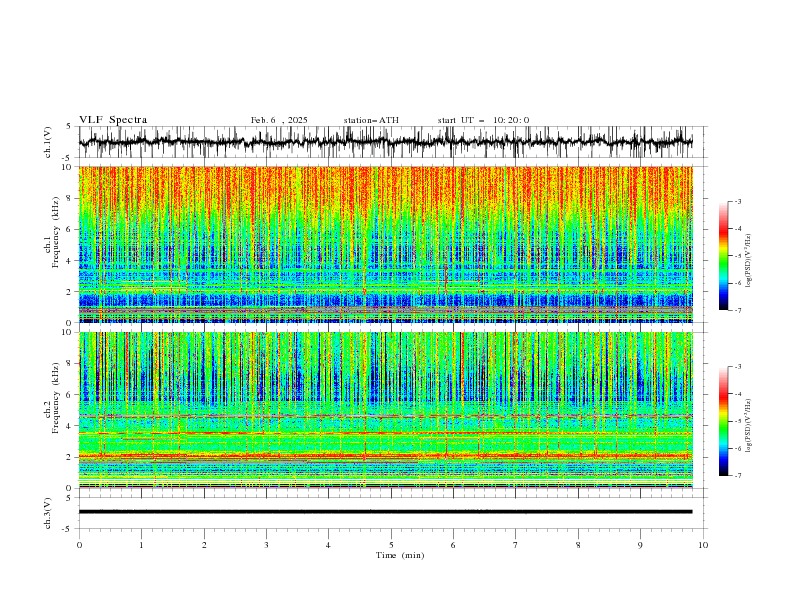Click the ch.1 spectrogram color bar

pos(723,256)
